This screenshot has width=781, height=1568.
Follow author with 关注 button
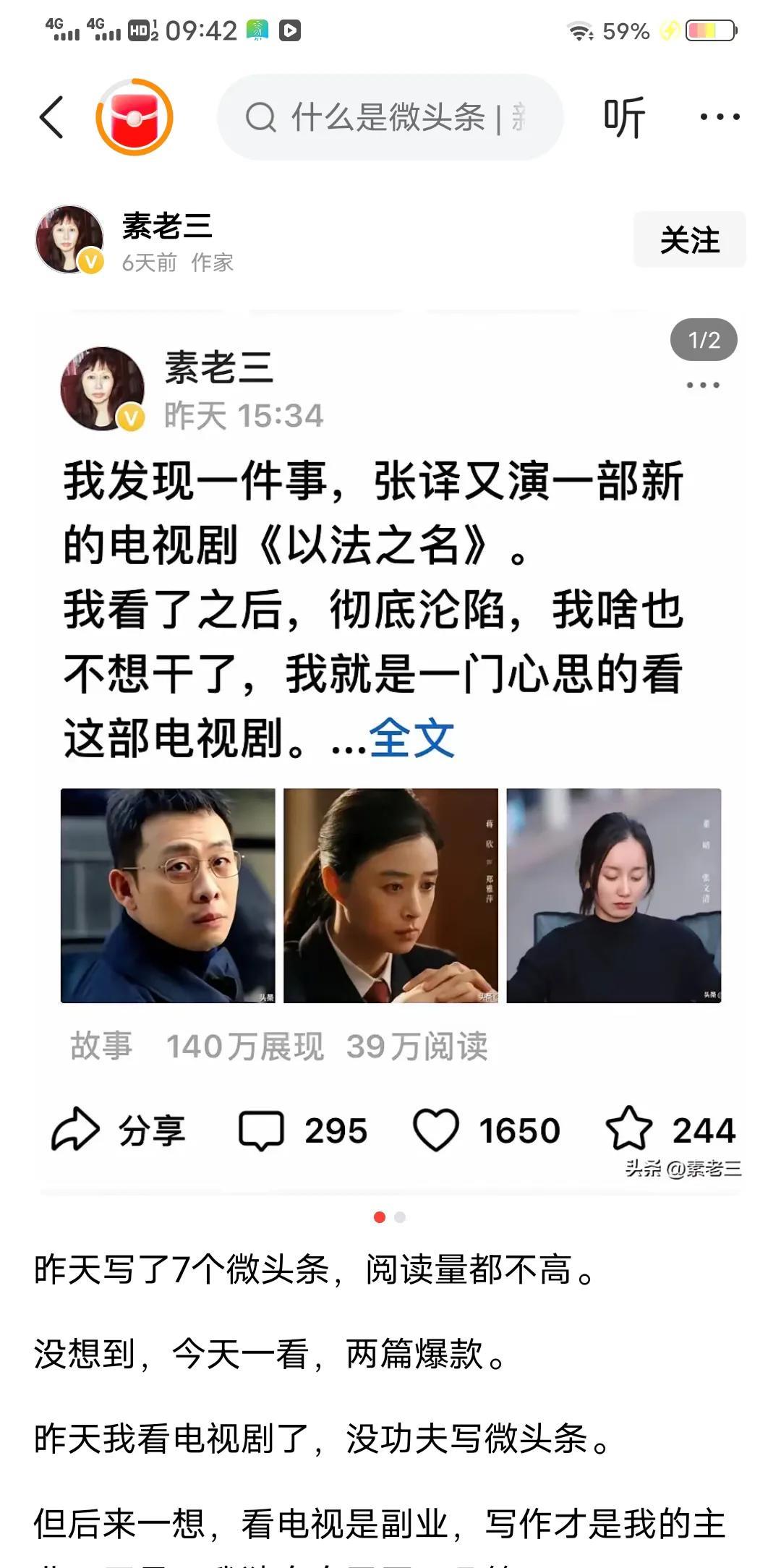tap(689, 239)
